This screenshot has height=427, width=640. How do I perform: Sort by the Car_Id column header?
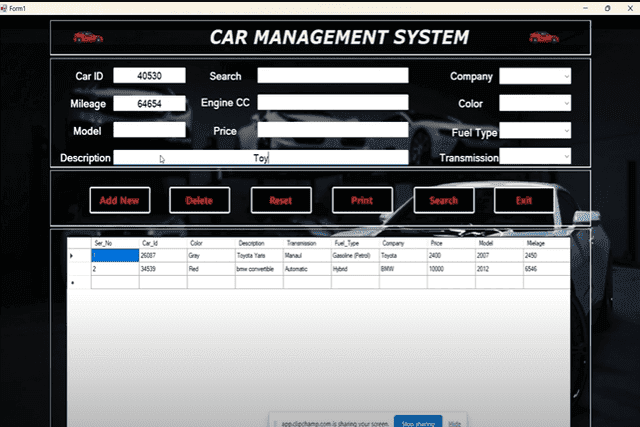point(163,243)
